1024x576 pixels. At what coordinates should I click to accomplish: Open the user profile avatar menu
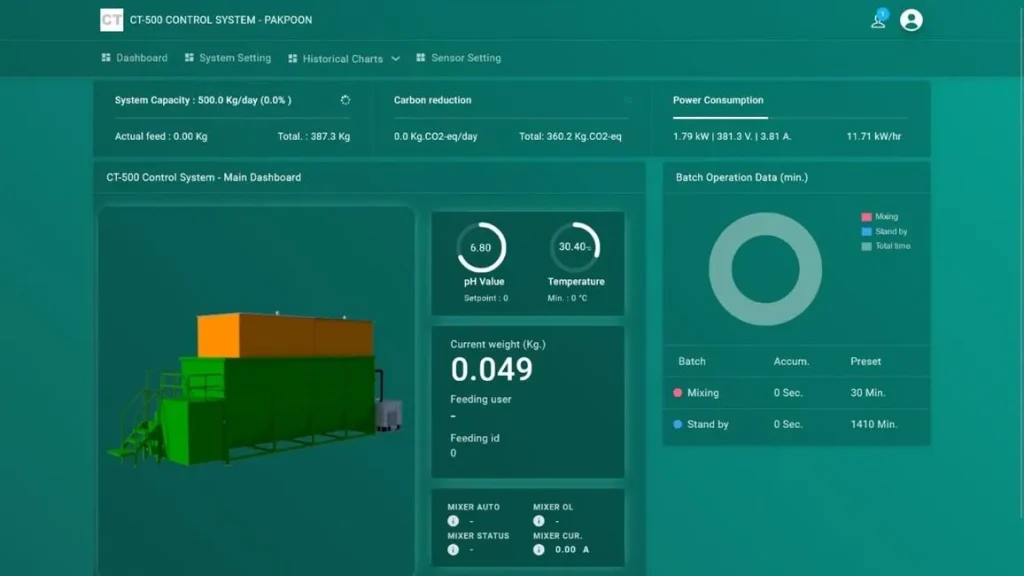pyautogui.click(x=911, y=20)
